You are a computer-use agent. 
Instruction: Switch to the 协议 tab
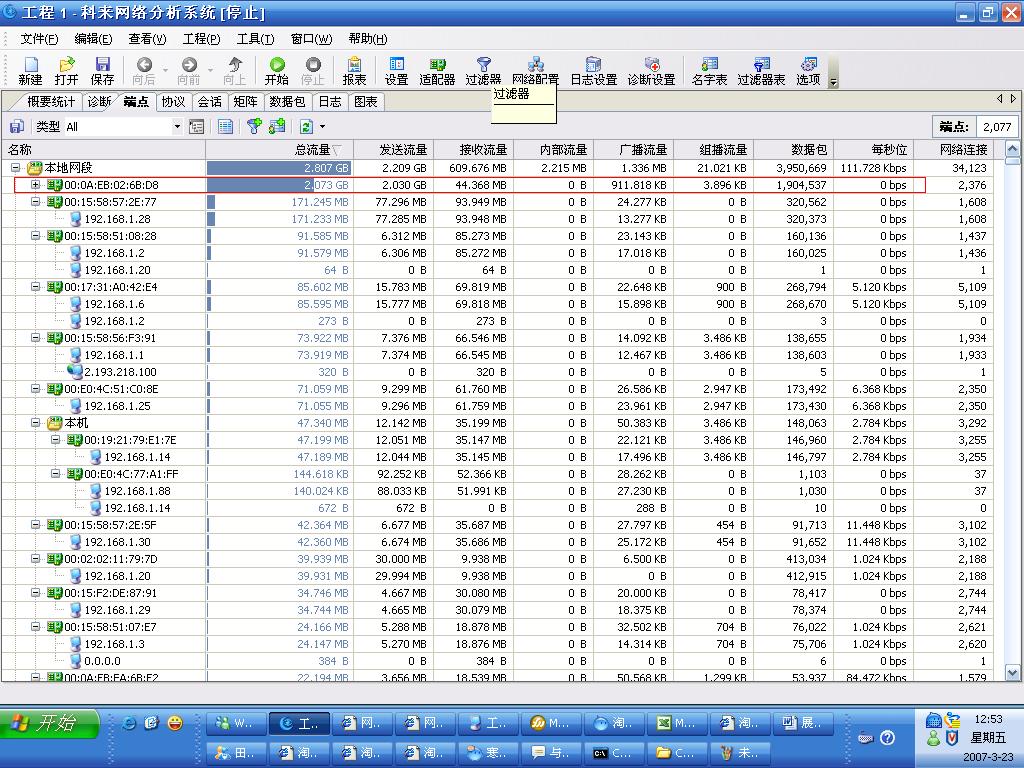(x=173, y=101)
